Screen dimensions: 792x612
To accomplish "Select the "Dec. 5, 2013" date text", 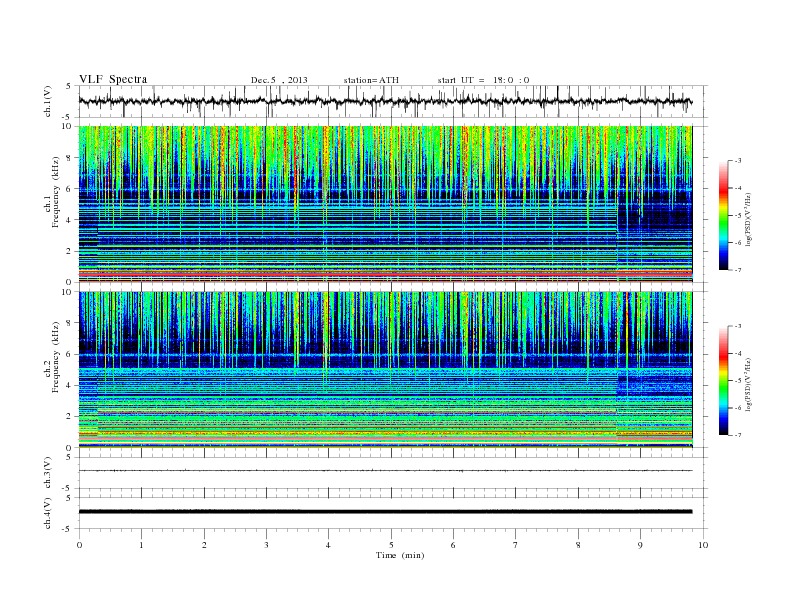I will pyautogui.click(x=279, y=80).
